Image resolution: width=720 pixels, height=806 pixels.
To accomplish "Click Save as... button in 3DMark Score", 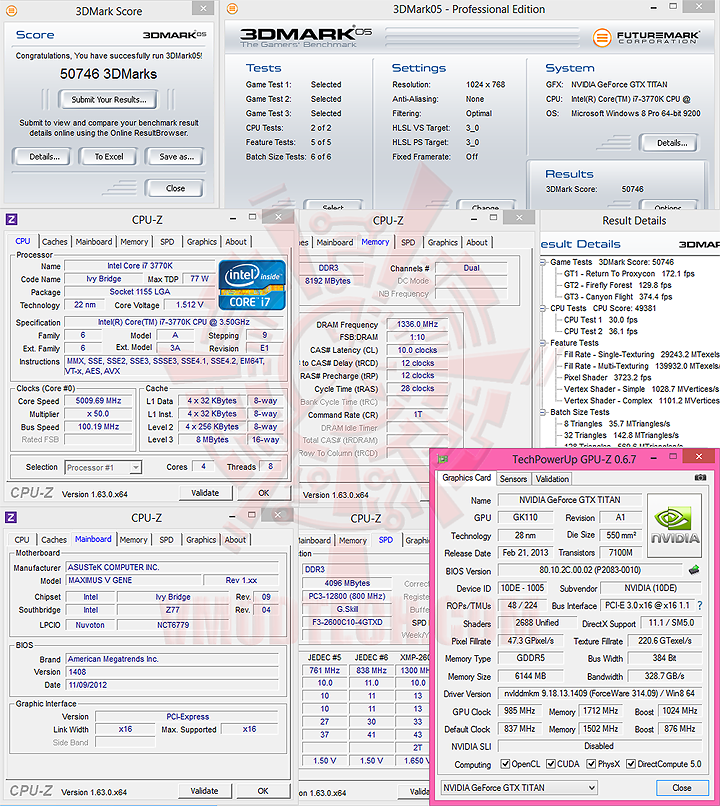I will pyautogui.click(x=176, y=156).
